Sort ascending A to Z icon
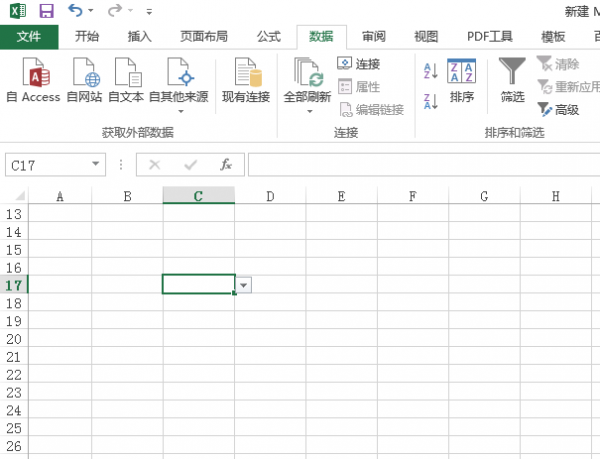This screenshot has height=459, width=600. (x=431, y=71)
